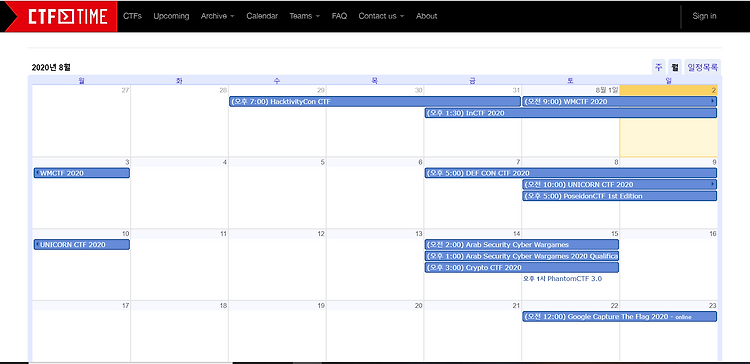Open the (오전 2:00) Arab Security Cyber Wargames event
The width and height of the screenshot is (750, 364).
pos(521,244)
